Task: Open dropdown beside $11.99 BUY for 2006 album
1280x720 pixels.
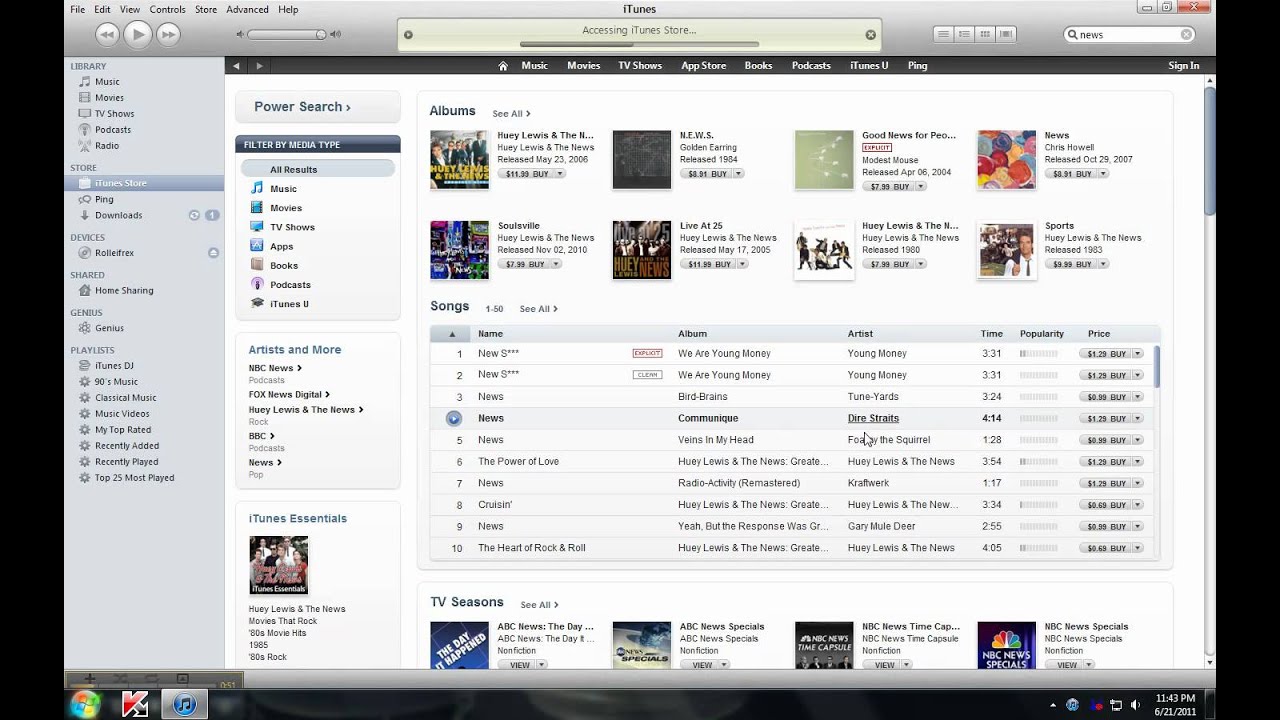Action: coord(560,174)
